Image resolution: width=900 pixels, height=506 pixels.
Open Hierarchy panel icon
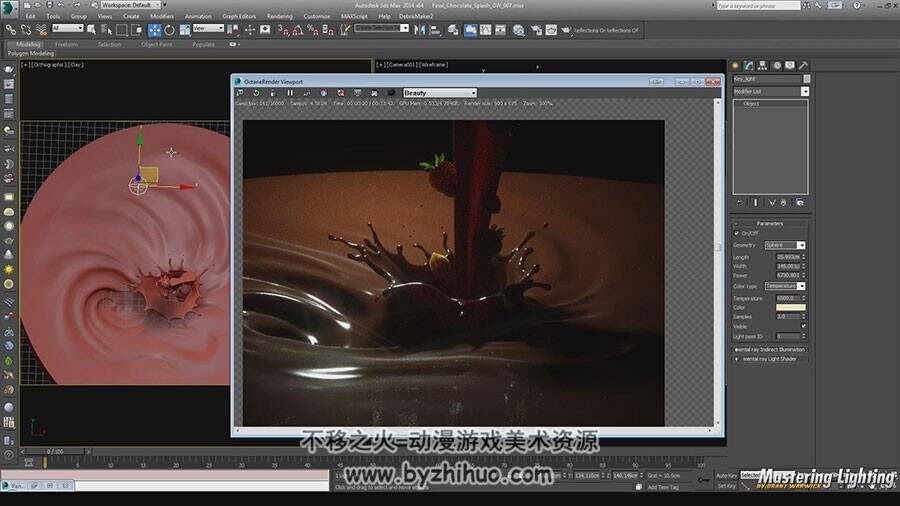click(762, 65)
